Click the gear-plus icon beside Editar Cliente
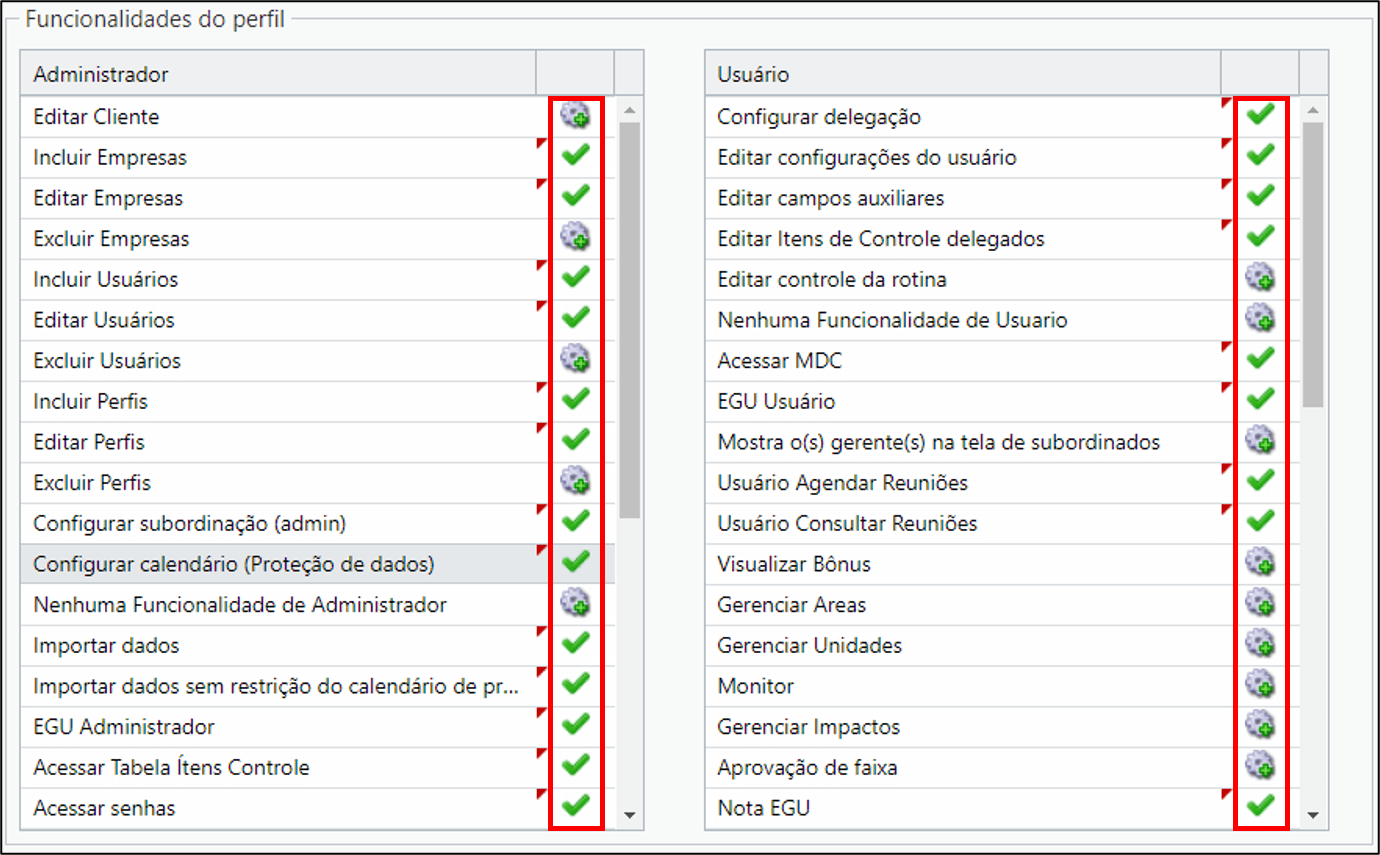1380x855 pixels. (x=575, y=116)
